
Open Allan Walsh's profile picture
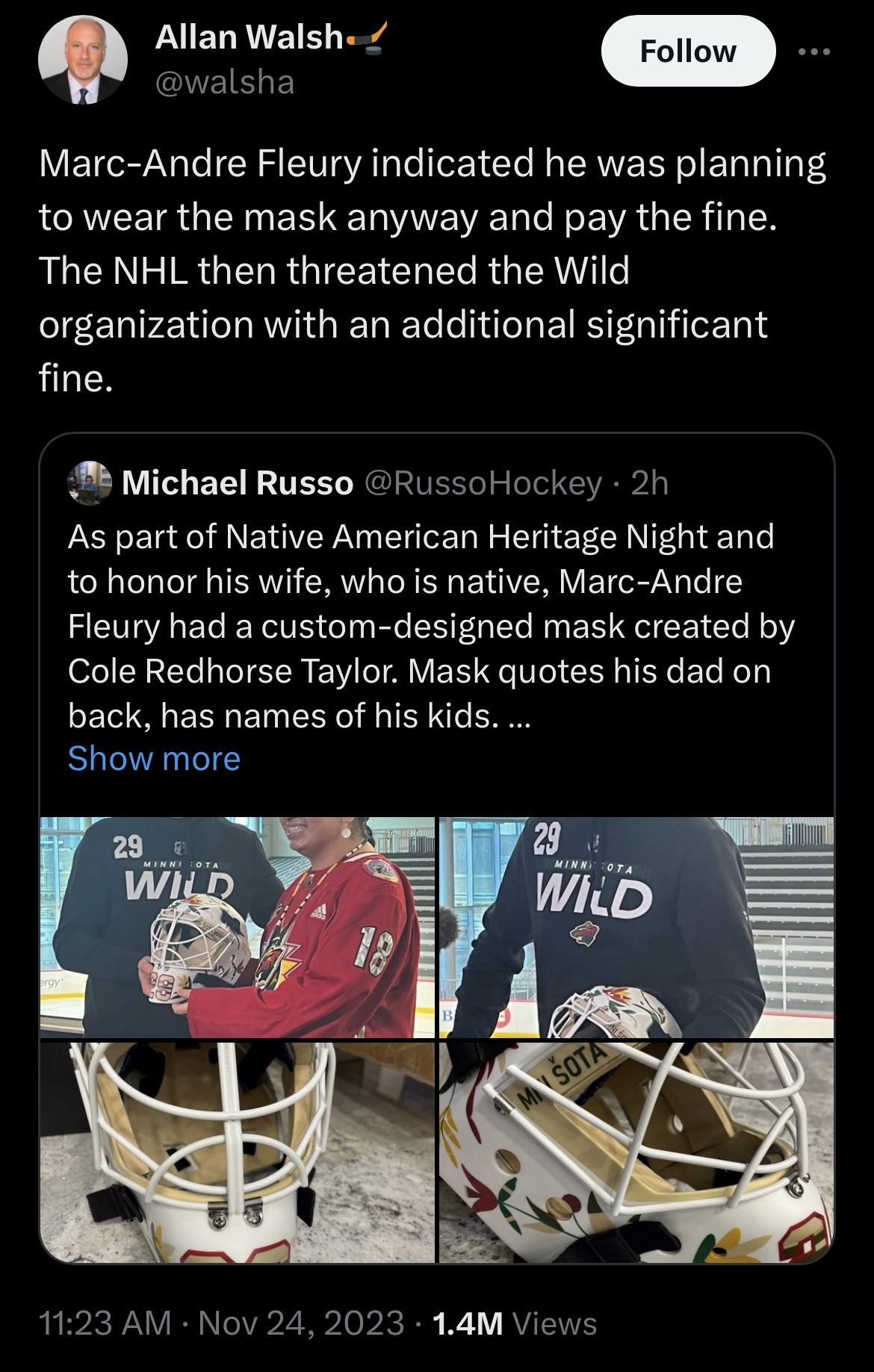[x=83, y=60]
